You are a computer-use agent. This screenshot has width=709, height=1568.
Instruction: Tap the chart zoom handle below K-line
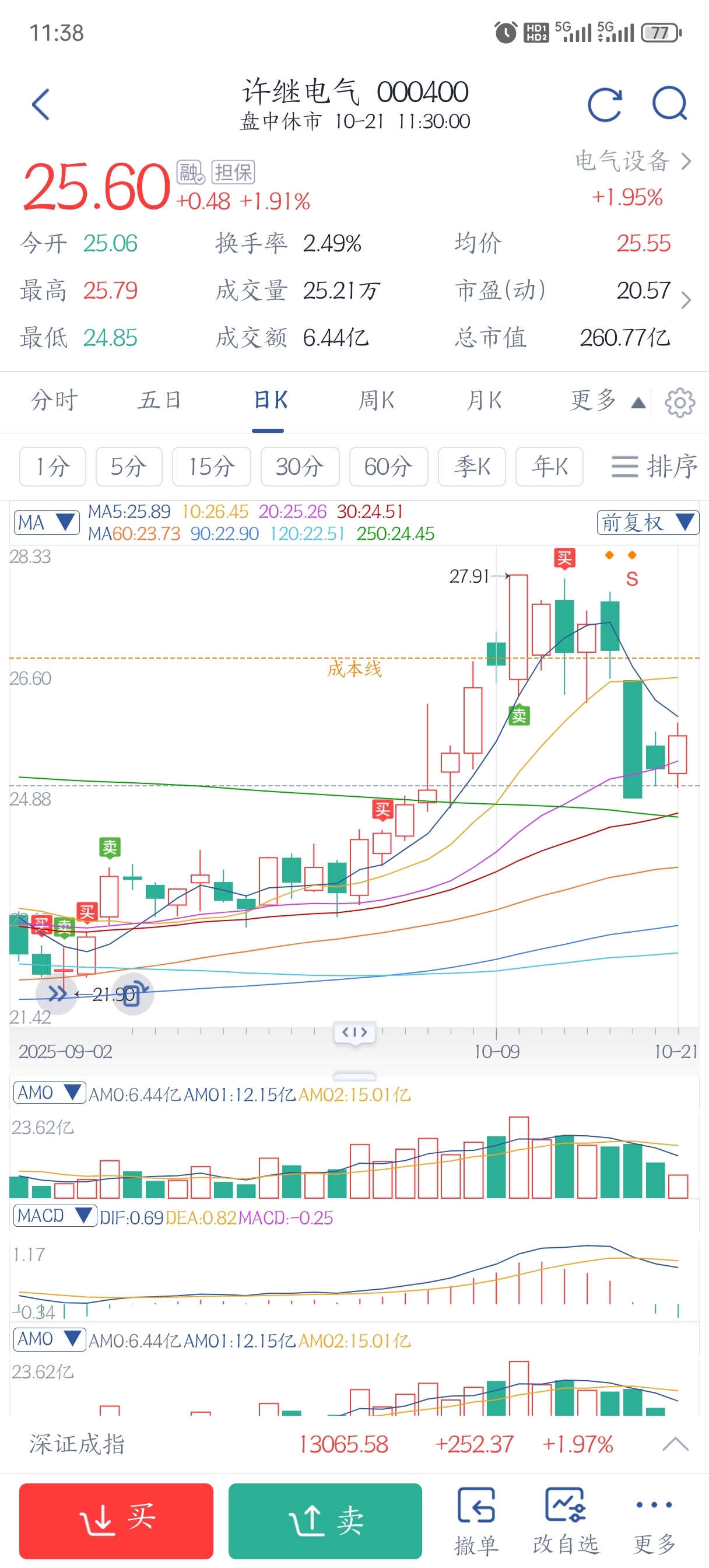click(x=355, y=1032)
